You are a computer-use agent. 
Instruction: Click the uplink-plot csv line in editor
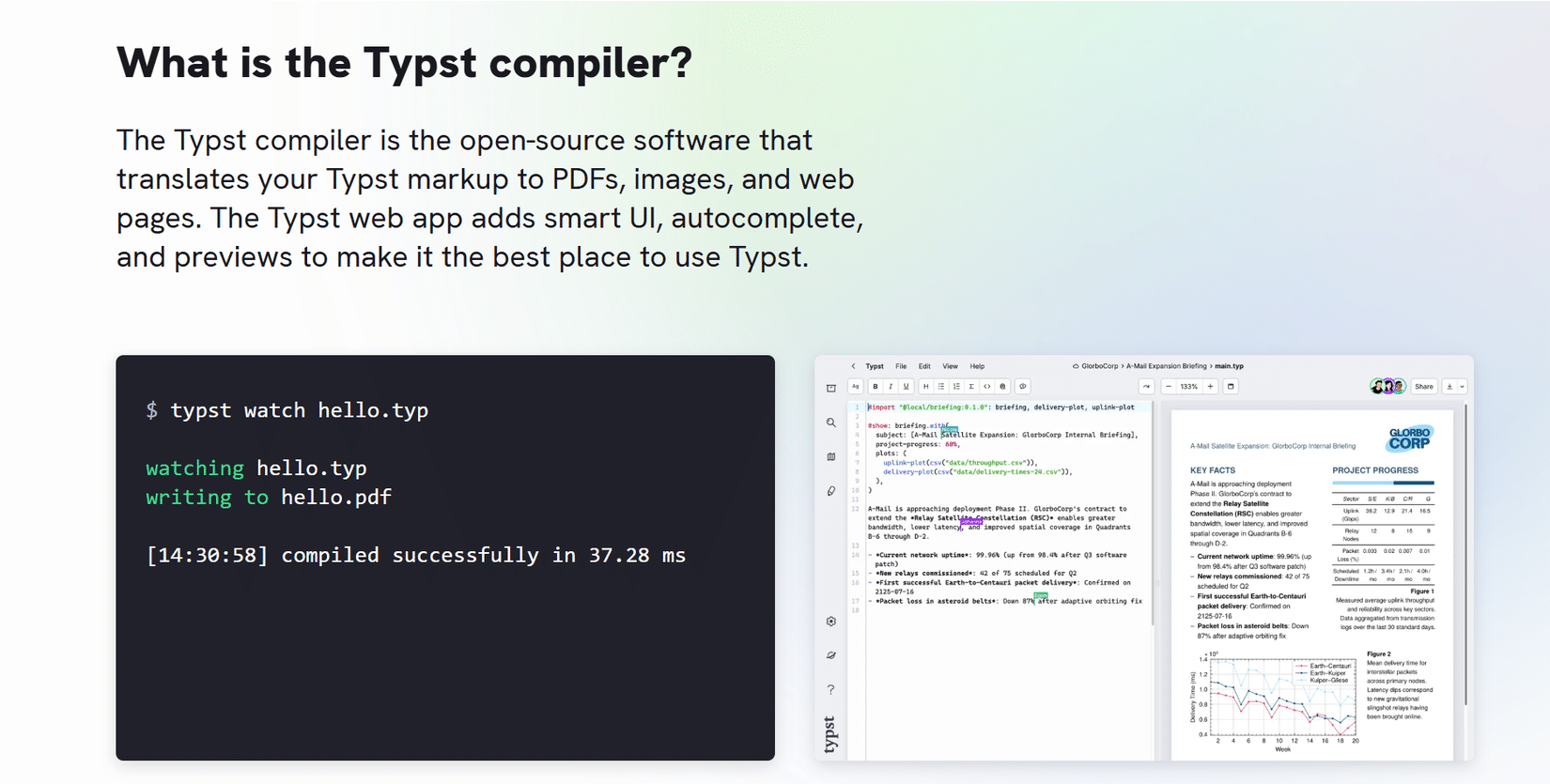pos(960,463)
